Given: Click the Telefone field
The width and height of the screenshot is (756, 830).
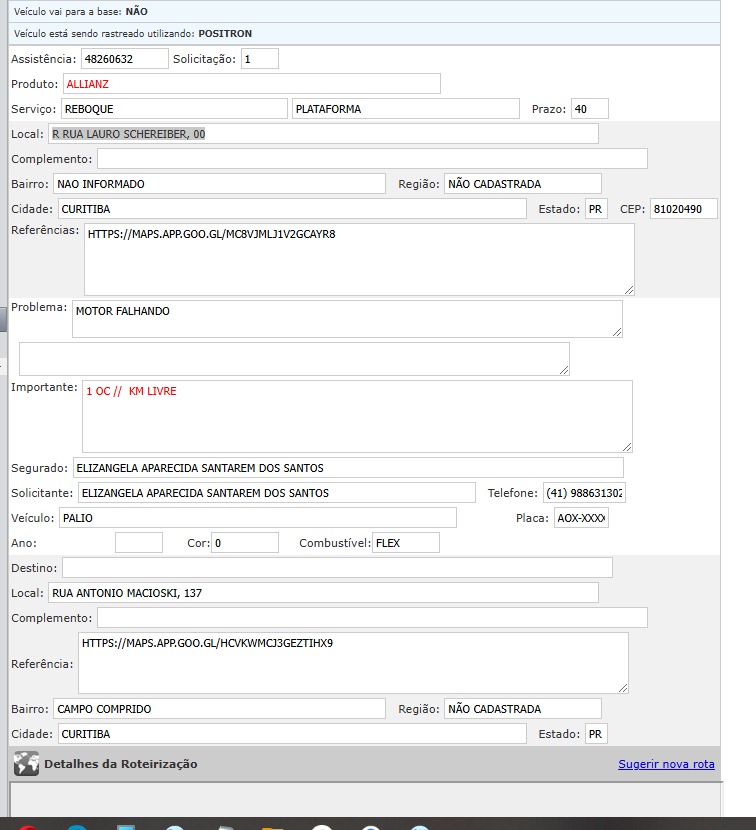Looking at the screenshot, I should (584, 493).
